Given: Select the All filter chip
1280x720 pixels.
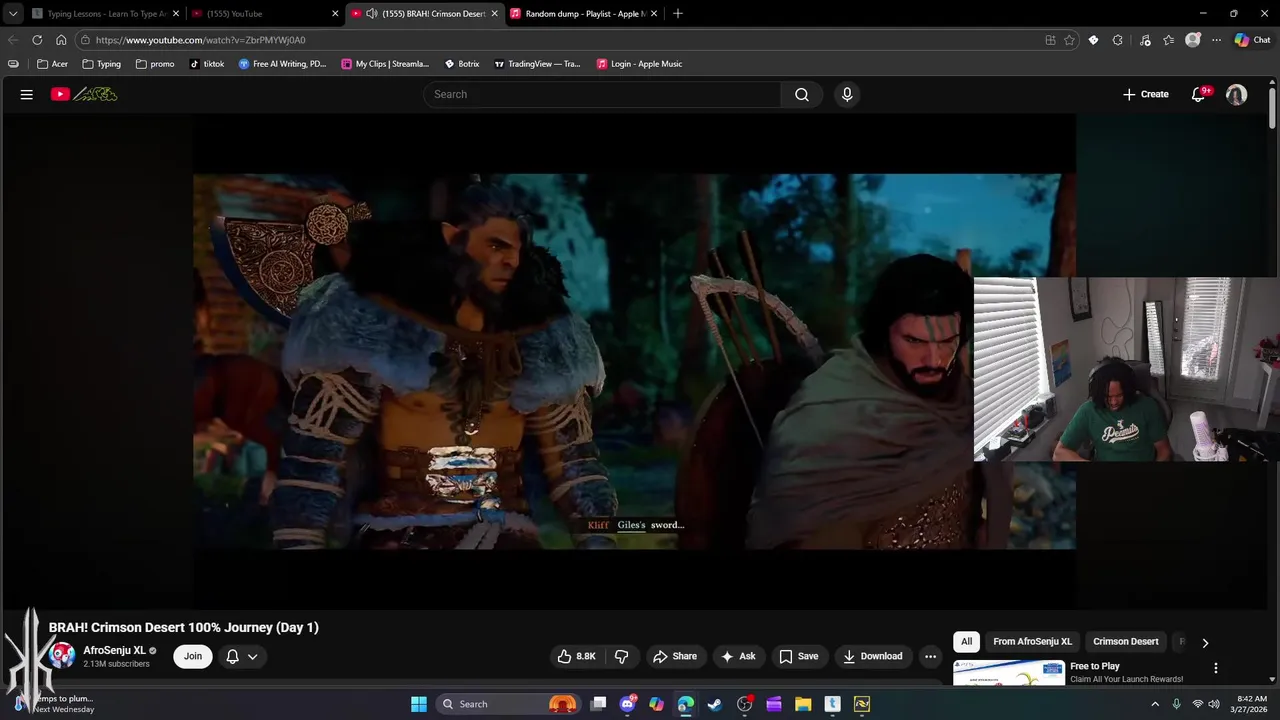Looking at the screenshot, I should [966, 641].
